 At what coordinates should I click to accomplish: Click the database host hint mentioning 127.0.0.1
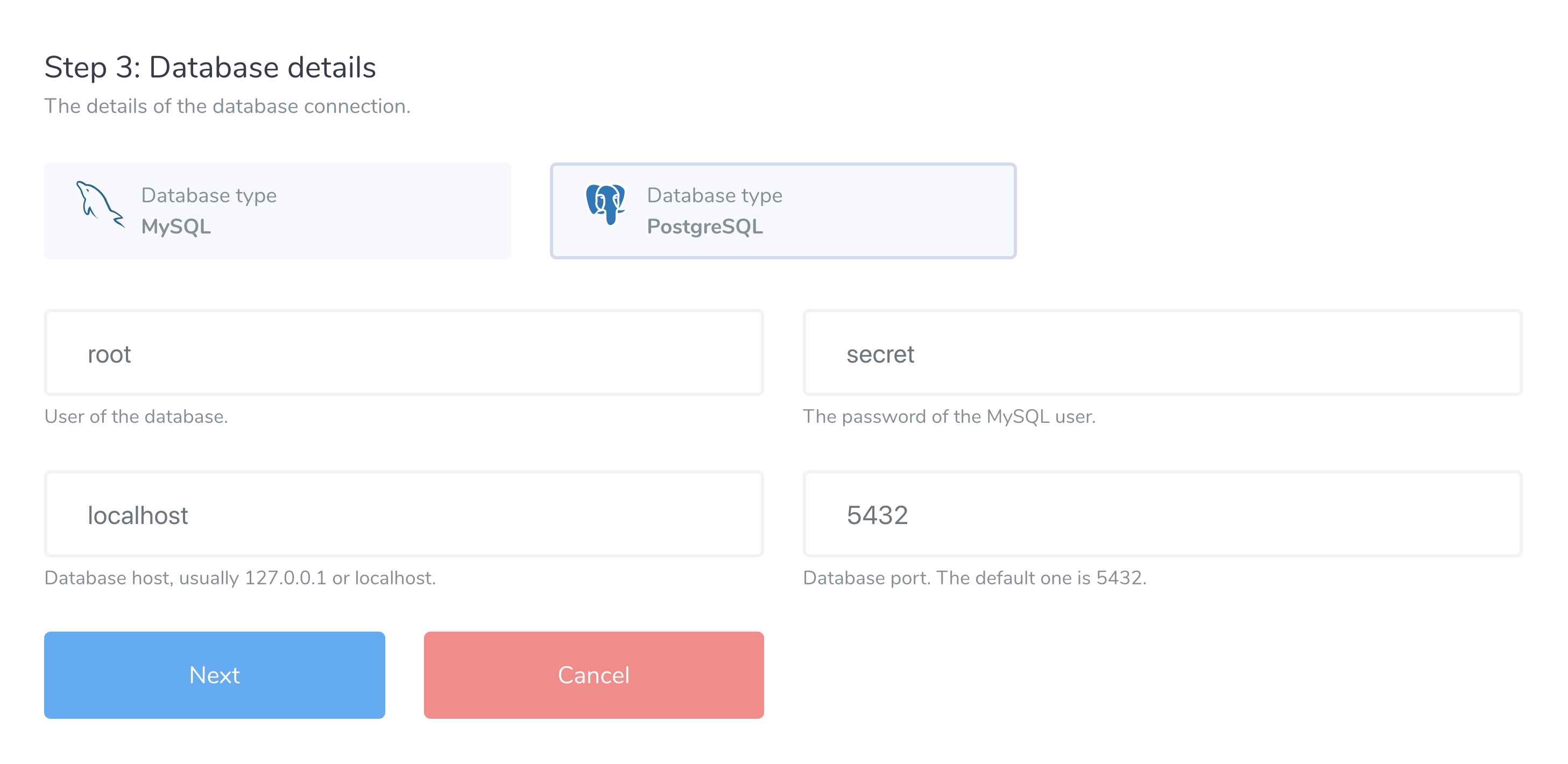click(241, 578)
